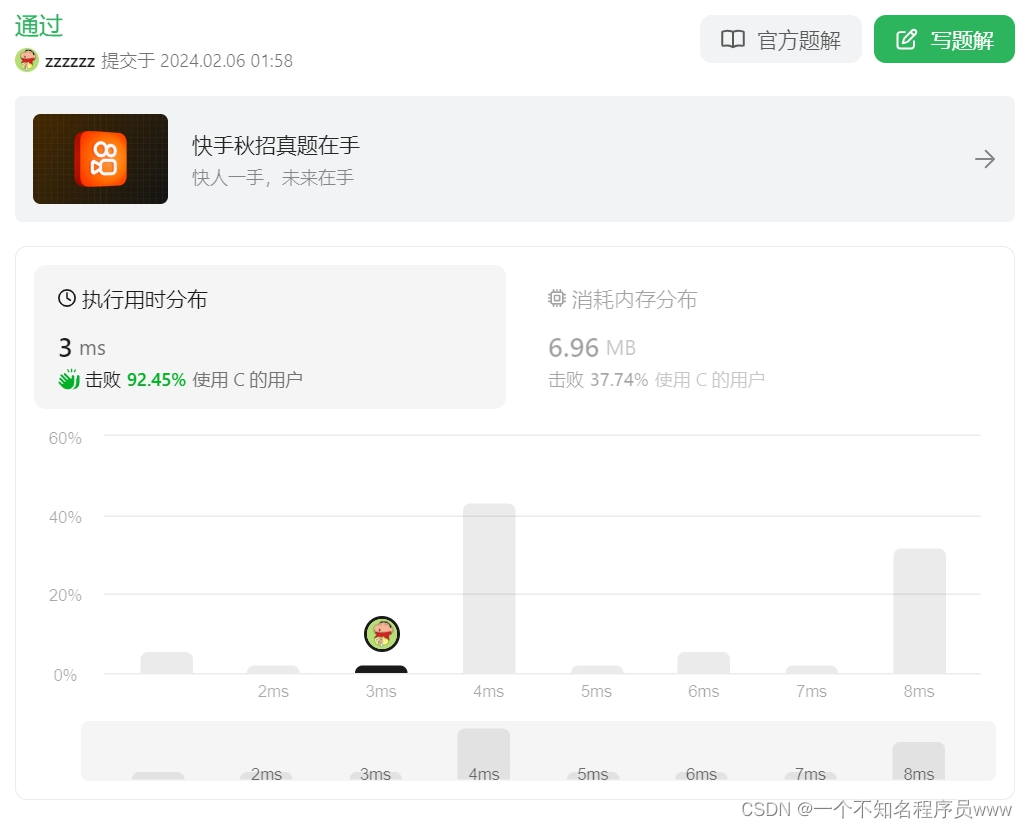The width and height of the screenshot is (1027, 828).
Task: Click the 5ms x-axis label in main chart
Action: [x=596, y=692]
